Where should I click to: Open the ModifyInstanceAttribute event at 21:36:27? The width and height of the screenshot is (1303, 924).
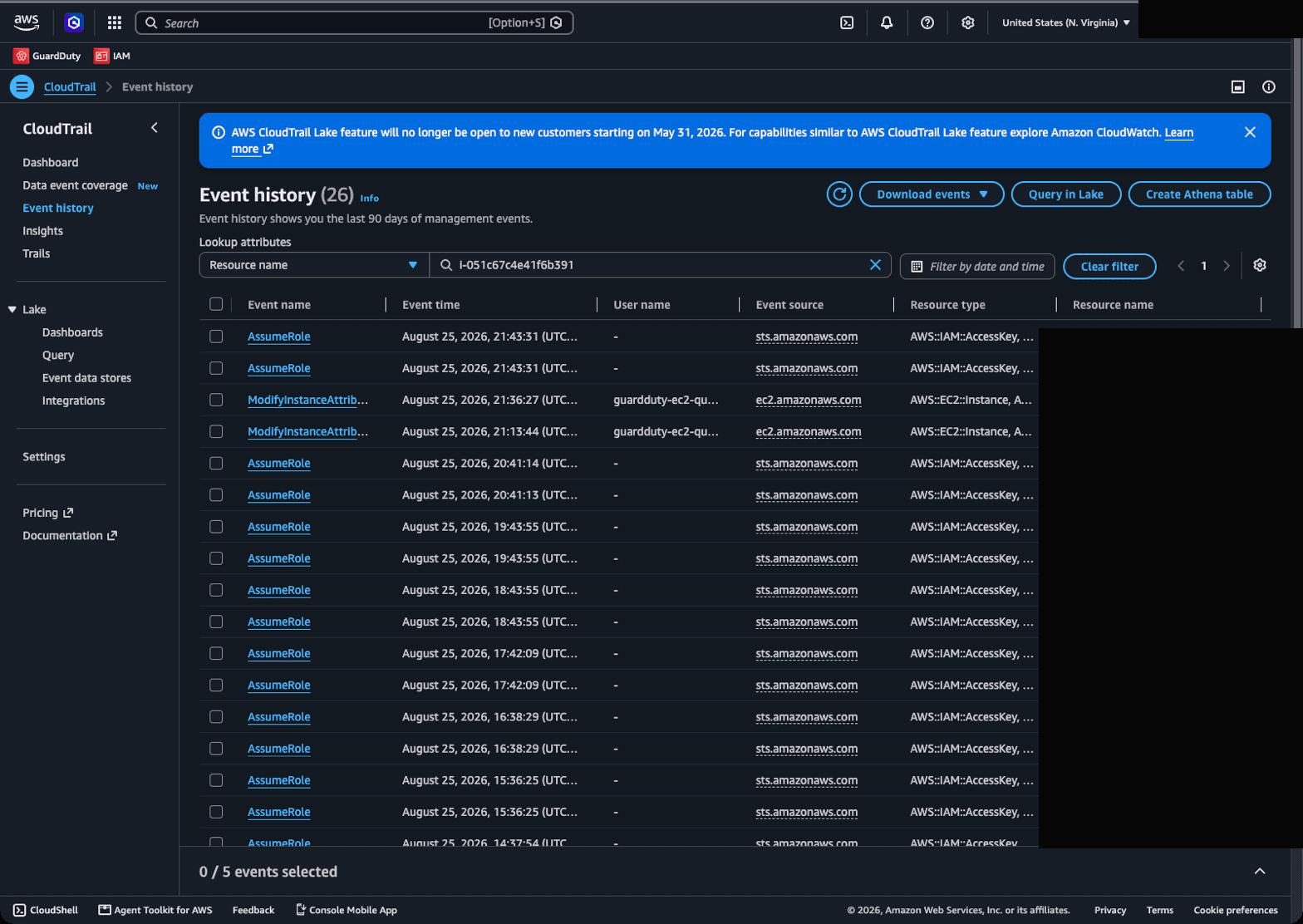tap(307, 400)
